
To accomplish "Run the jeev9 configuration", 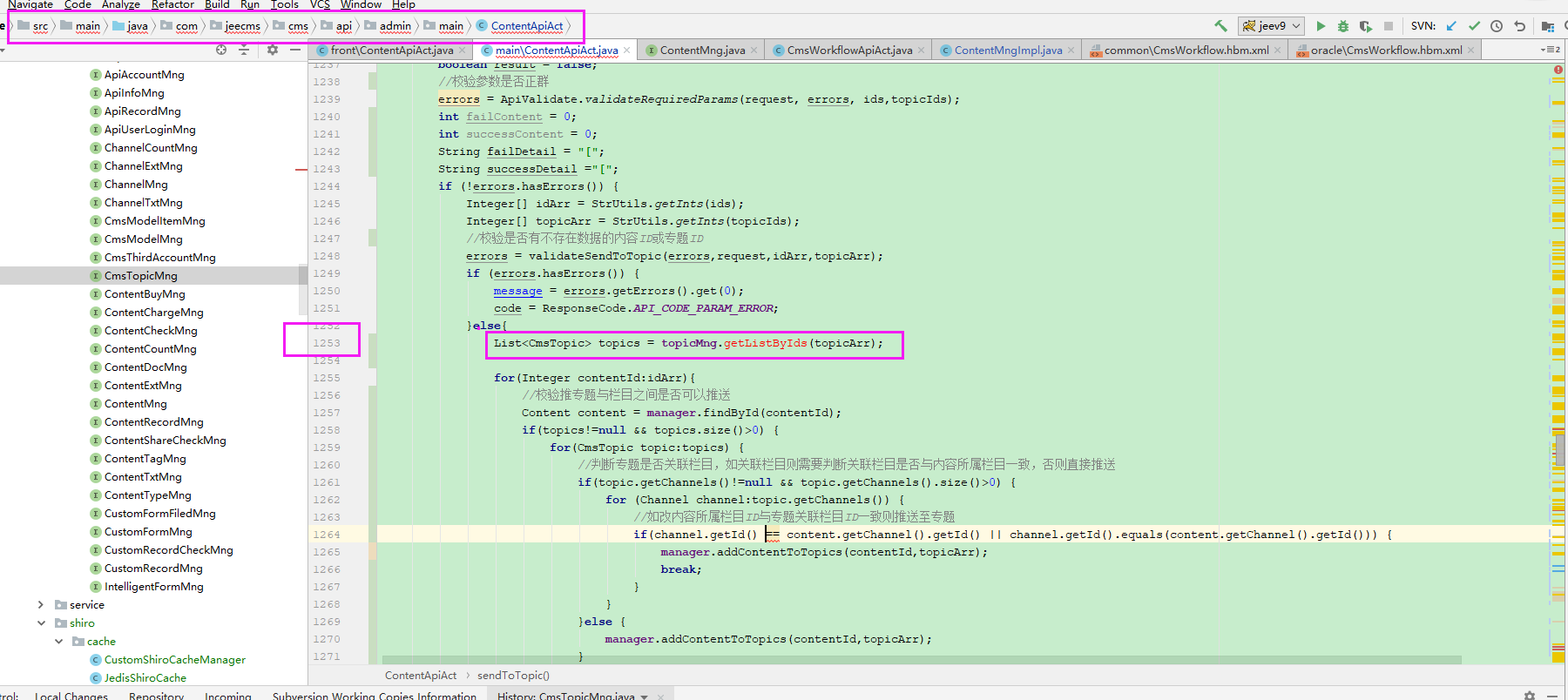I will pos(1321,26).
